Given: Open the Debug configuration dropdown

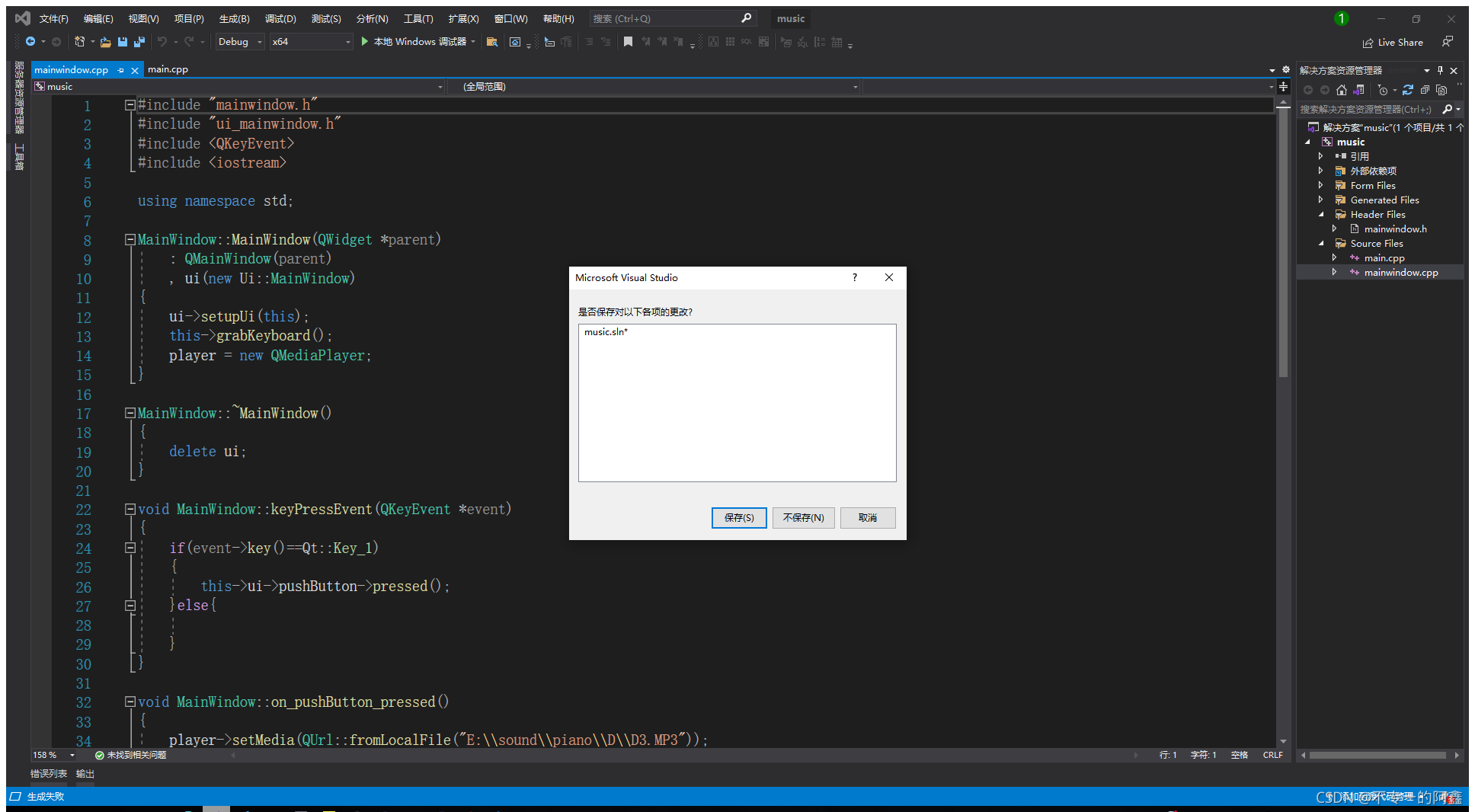Looking at the screenshot, I should tap(240, 42).
